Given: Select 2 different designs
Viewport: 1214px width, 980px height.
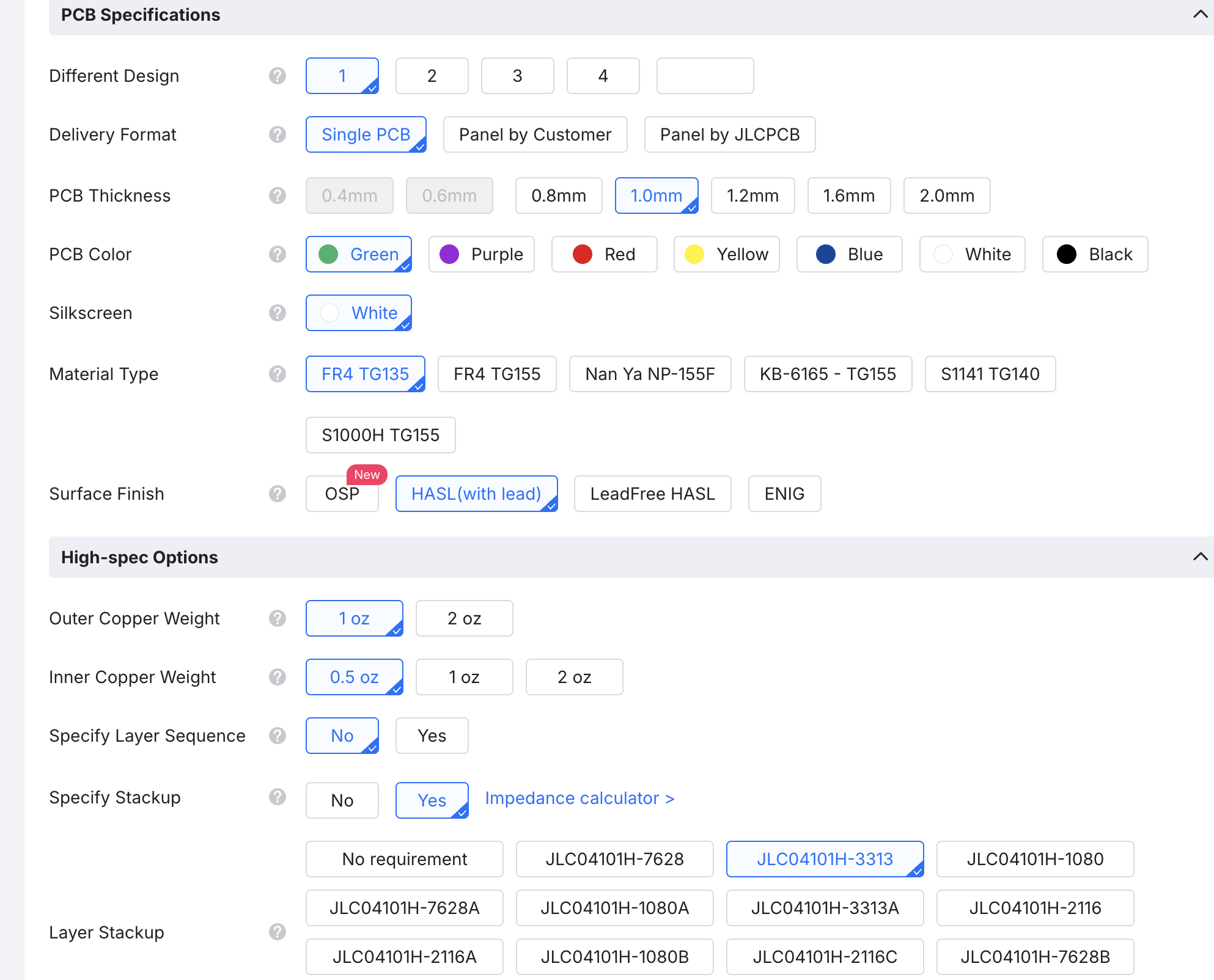Looking at the screenshot, I should (x=432, y=76).
